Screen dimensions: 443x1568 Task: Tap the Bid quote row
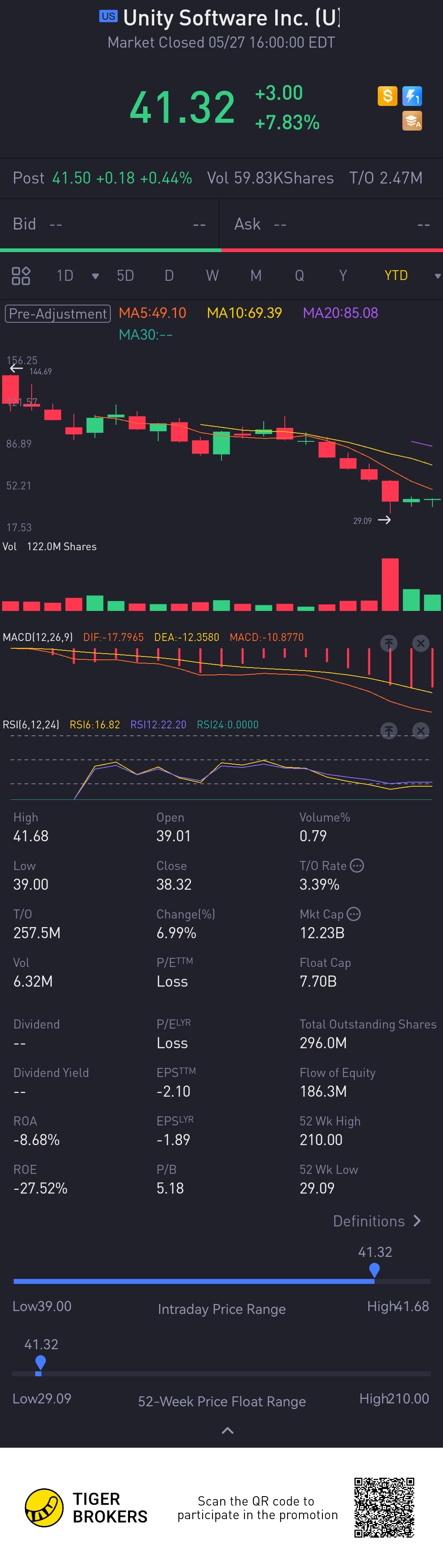[x=110, y=224]
